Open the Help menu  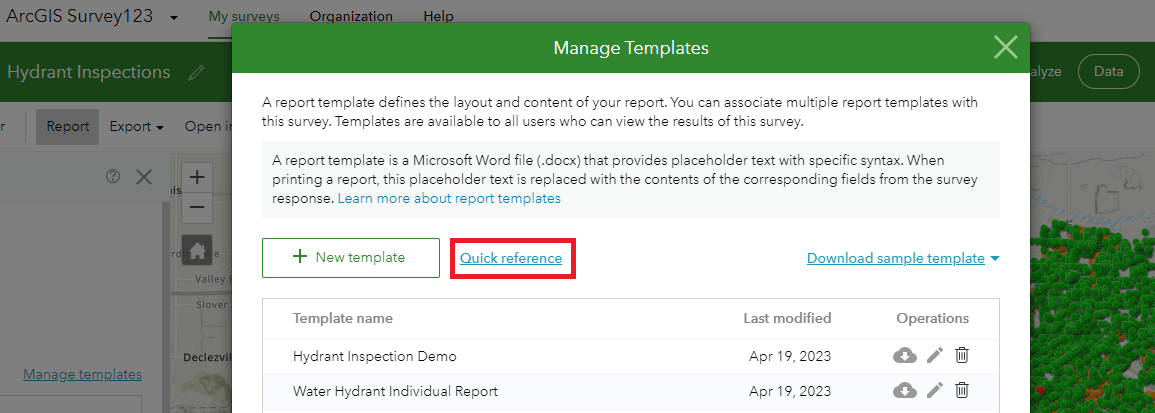(x=438, y=17)
